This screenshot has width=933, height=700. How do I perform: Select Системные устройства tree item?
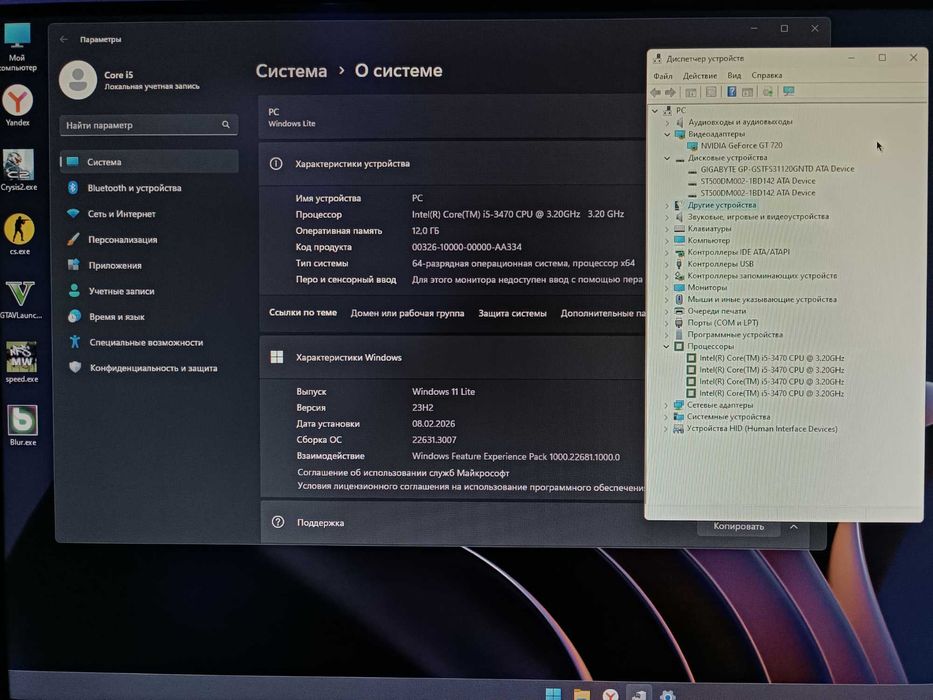(x=728, y=417)
